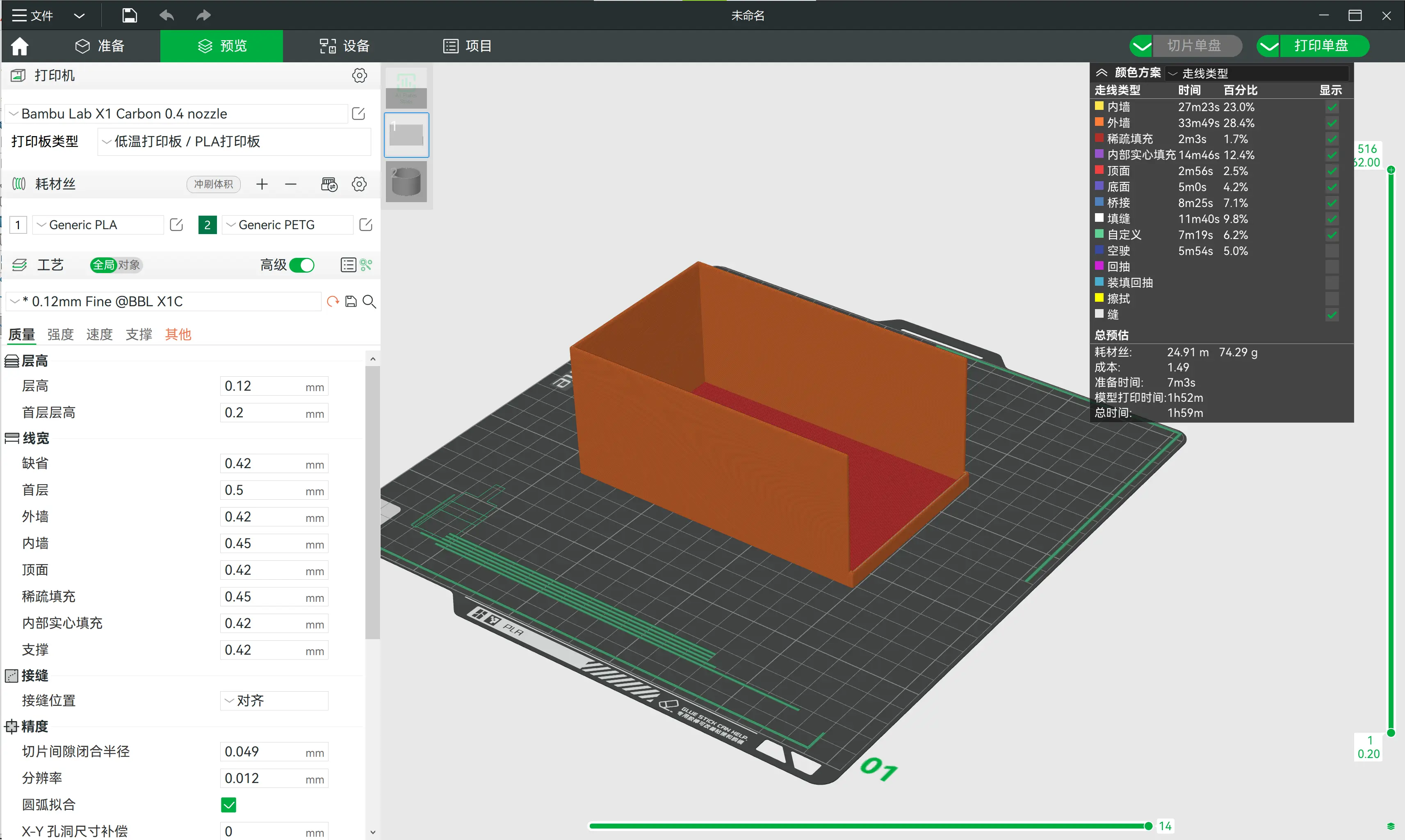Open the 接缝位置 seam position dropdown
This screenshot has height=840, width=1405.
(274, 701)
